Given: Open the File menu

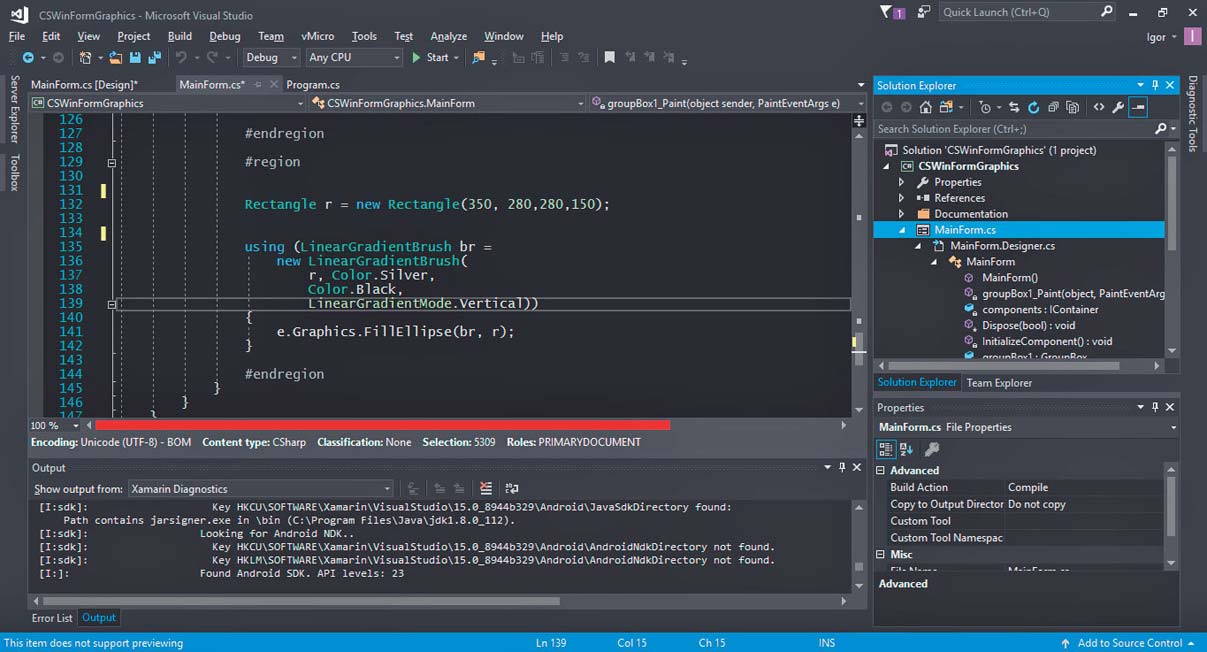Looking at the screenshot, I should (x=17, y=36).
